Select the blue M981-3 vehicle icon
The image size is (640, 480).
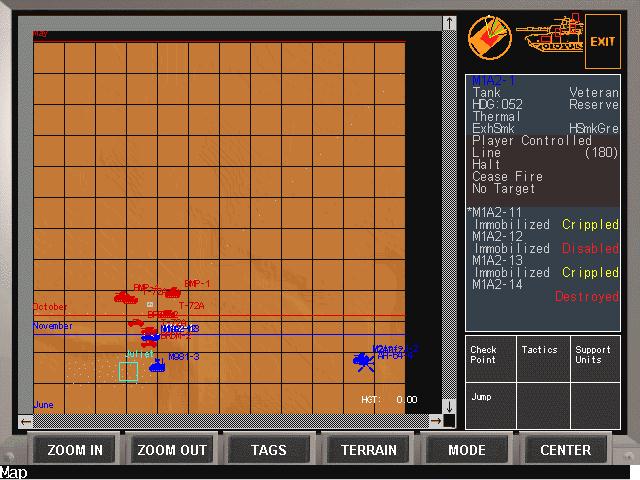157,365
